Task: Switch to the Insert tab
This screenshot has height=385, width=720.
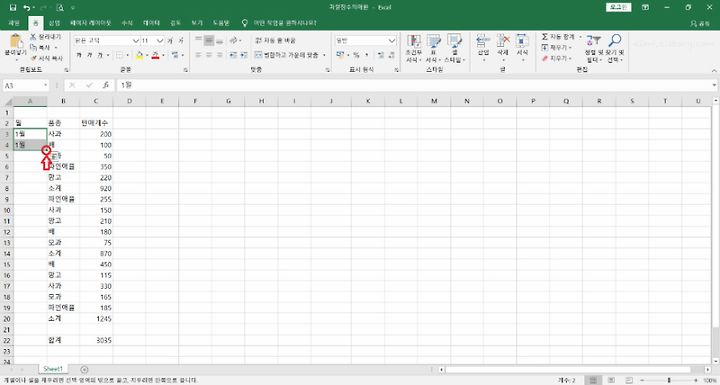Action: (x=54, y=23)
